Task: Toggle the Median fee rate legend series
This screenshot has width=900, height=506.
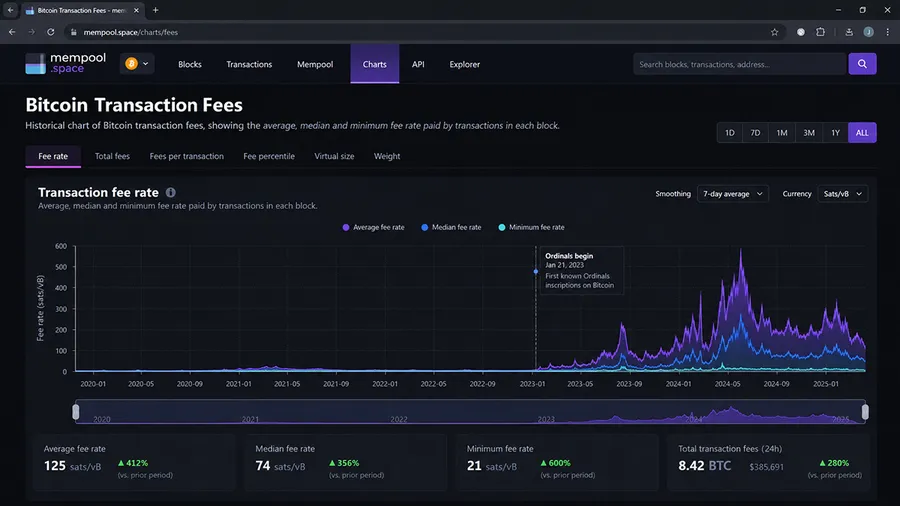Action: coord(451,227)
